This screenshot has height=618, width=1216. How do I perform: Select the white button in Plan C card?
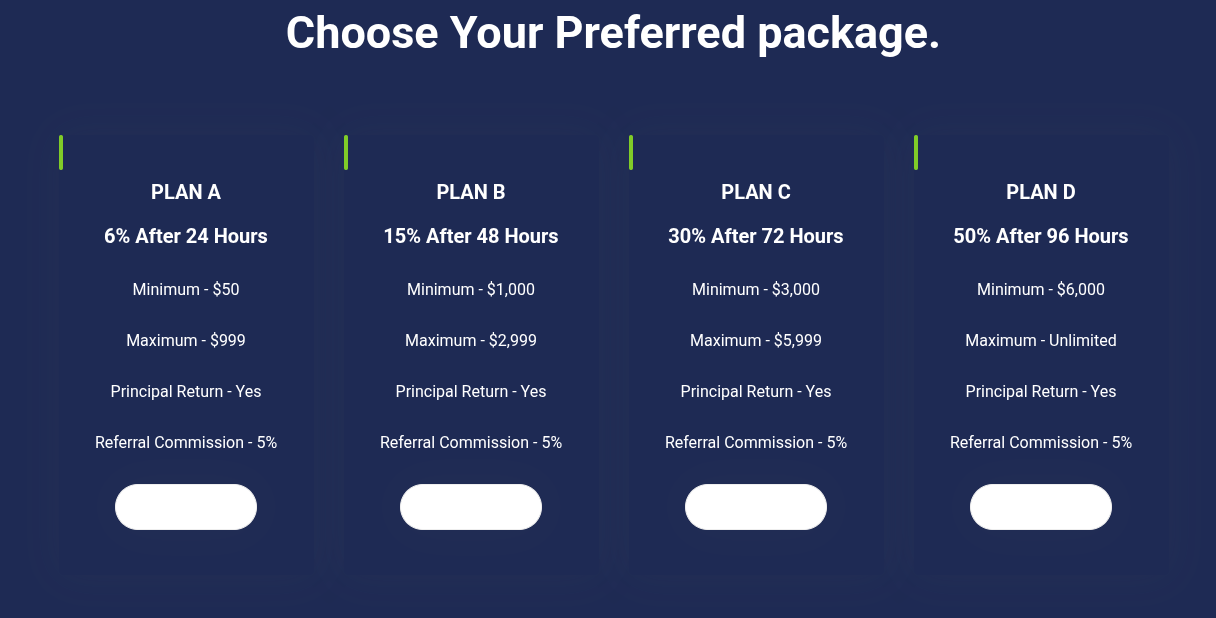tap(756, 507)
